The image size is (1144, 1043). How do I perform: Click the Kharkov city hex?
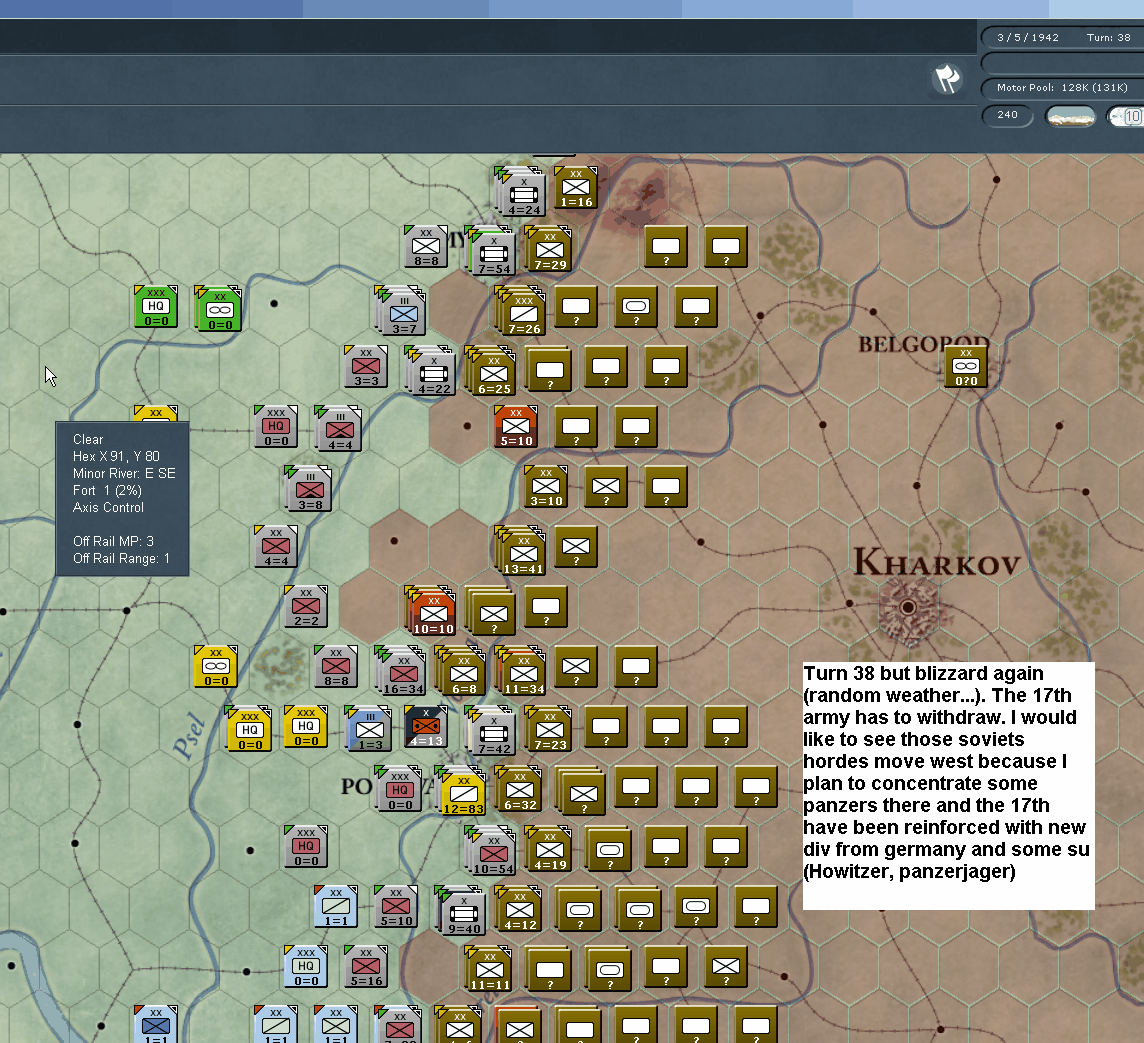(x=908, y=606)
